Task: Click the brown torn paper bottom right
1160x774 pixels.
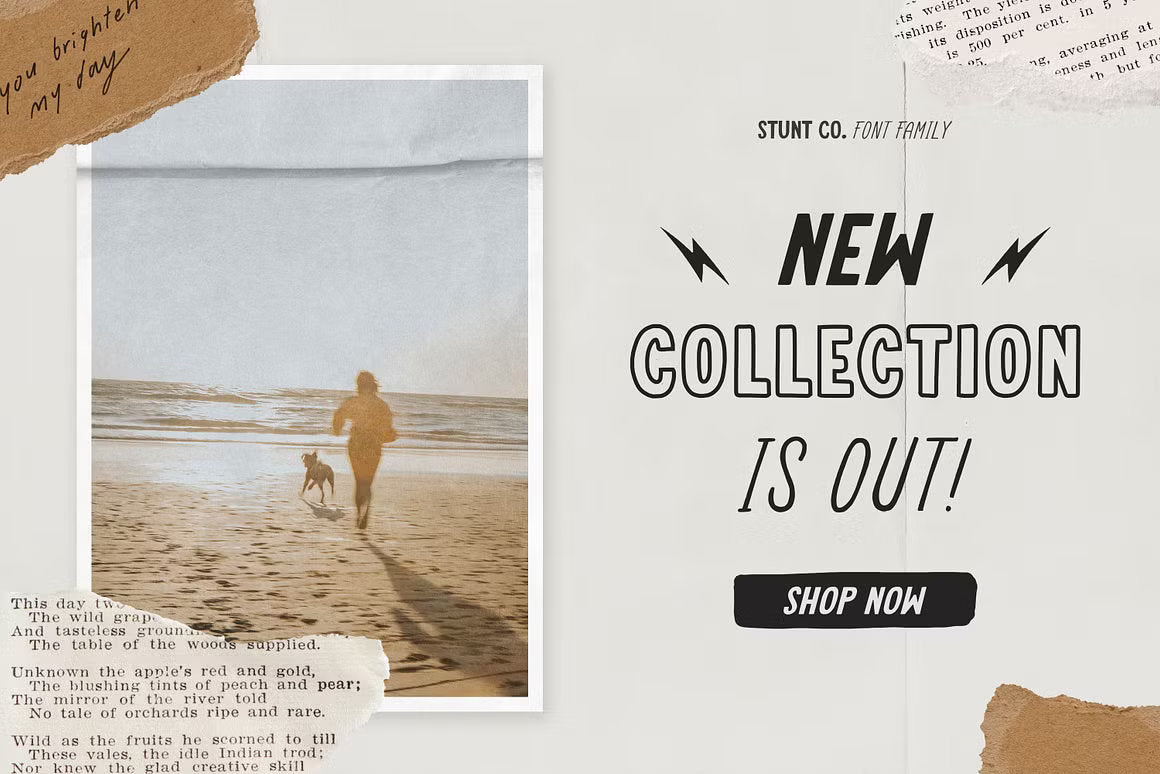Action: click(1070, 730)
